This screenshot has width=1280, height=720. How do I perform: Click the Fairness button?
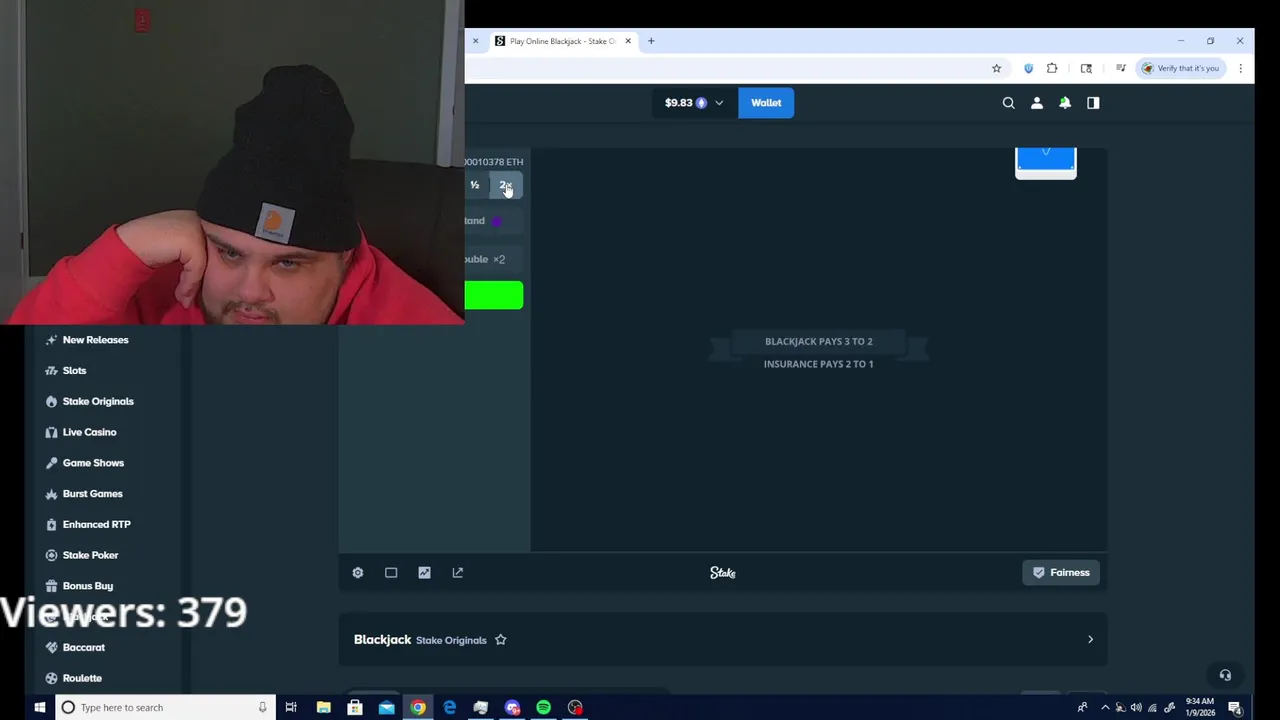pos(1062,573)
